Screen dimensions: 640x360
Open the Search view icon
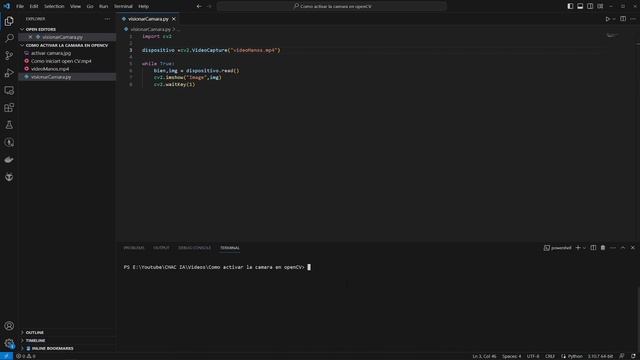(x=9, y=38)
